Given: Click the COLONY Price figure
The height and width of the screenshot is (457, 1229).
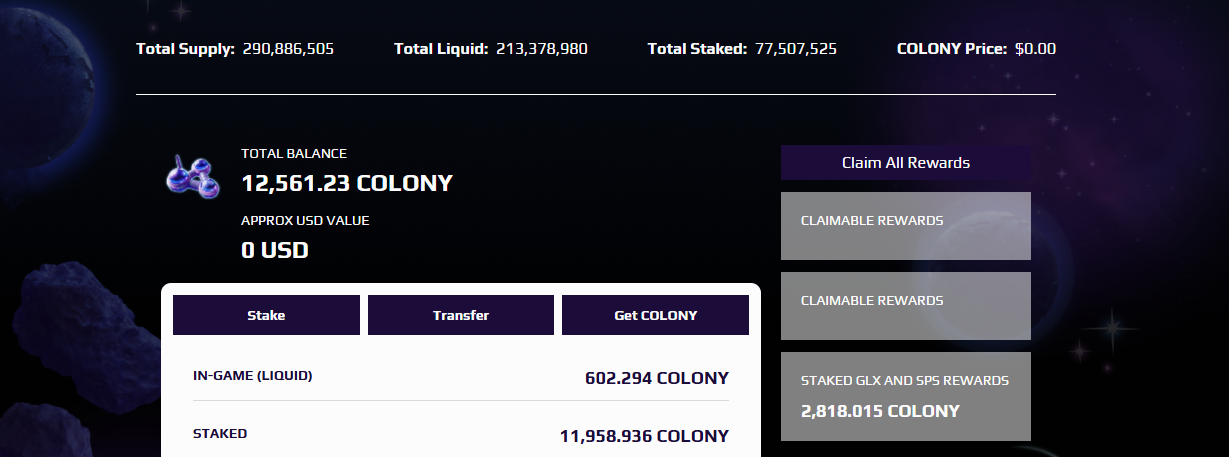Looking at the screenshot, I should point(1035,48).
